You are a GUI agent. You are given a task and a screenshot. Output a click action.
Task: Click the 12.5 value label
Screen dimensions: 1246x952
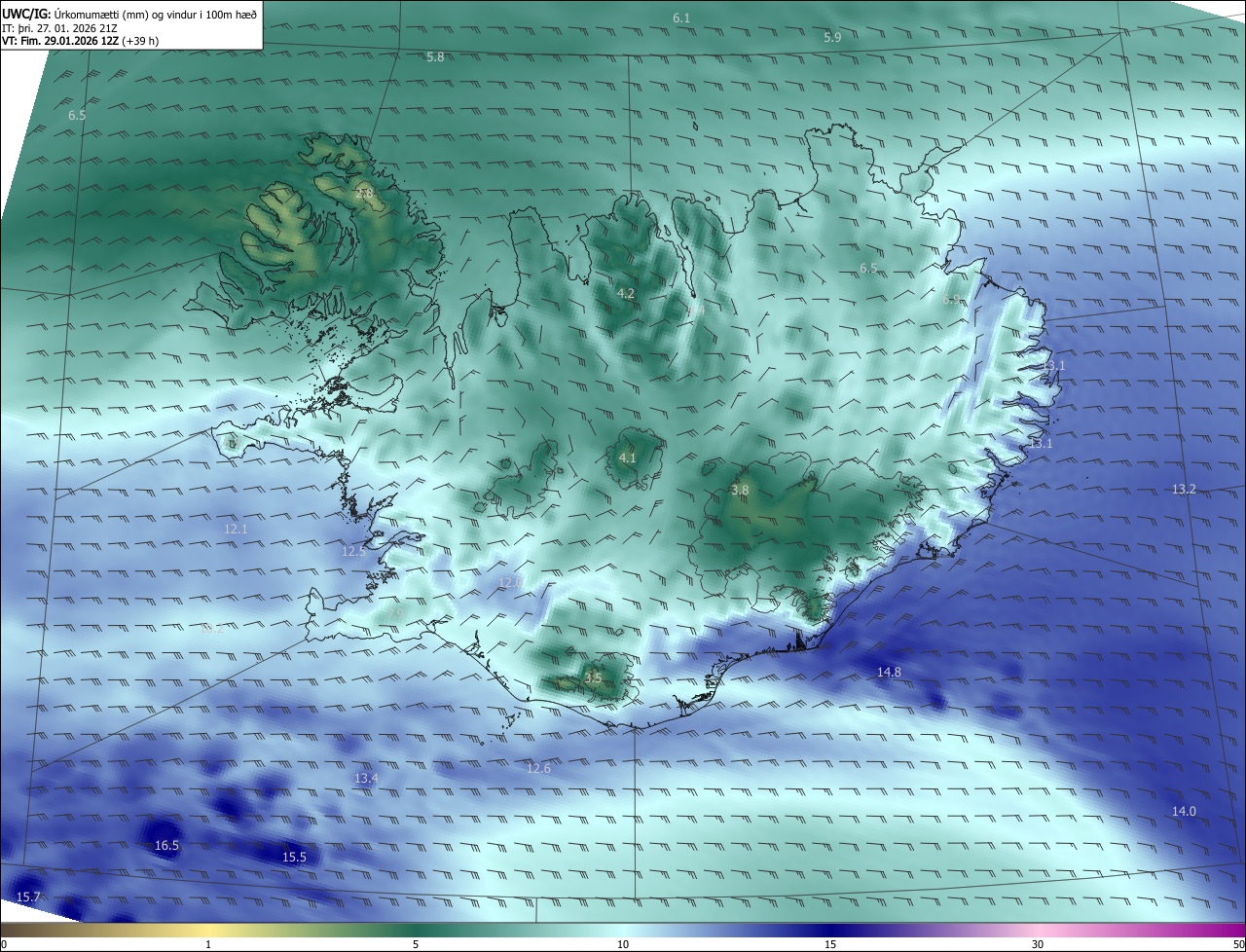(353, 551)
